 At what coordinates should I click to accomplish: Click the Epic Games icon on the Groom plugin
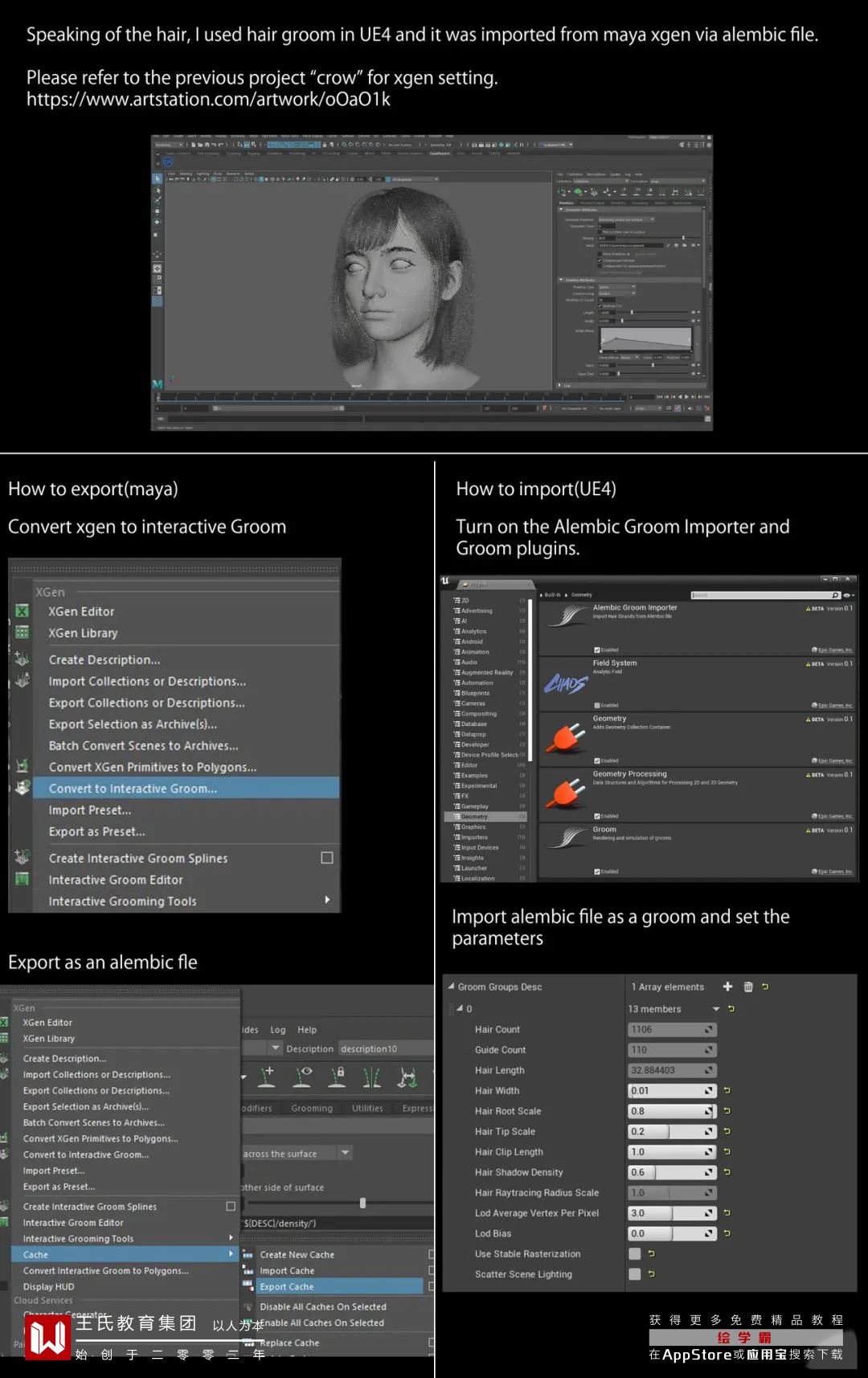[815, 872]
